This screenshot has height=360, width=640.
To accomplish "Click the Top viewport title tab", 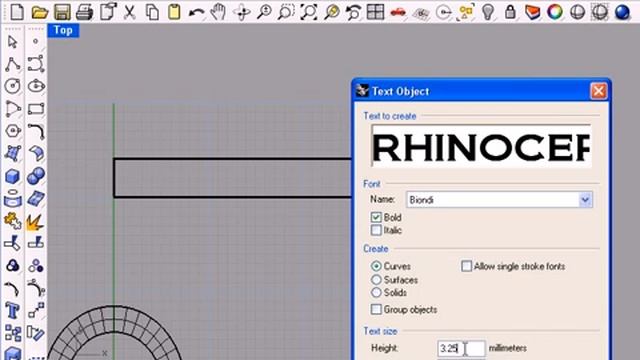I will 63,30.
